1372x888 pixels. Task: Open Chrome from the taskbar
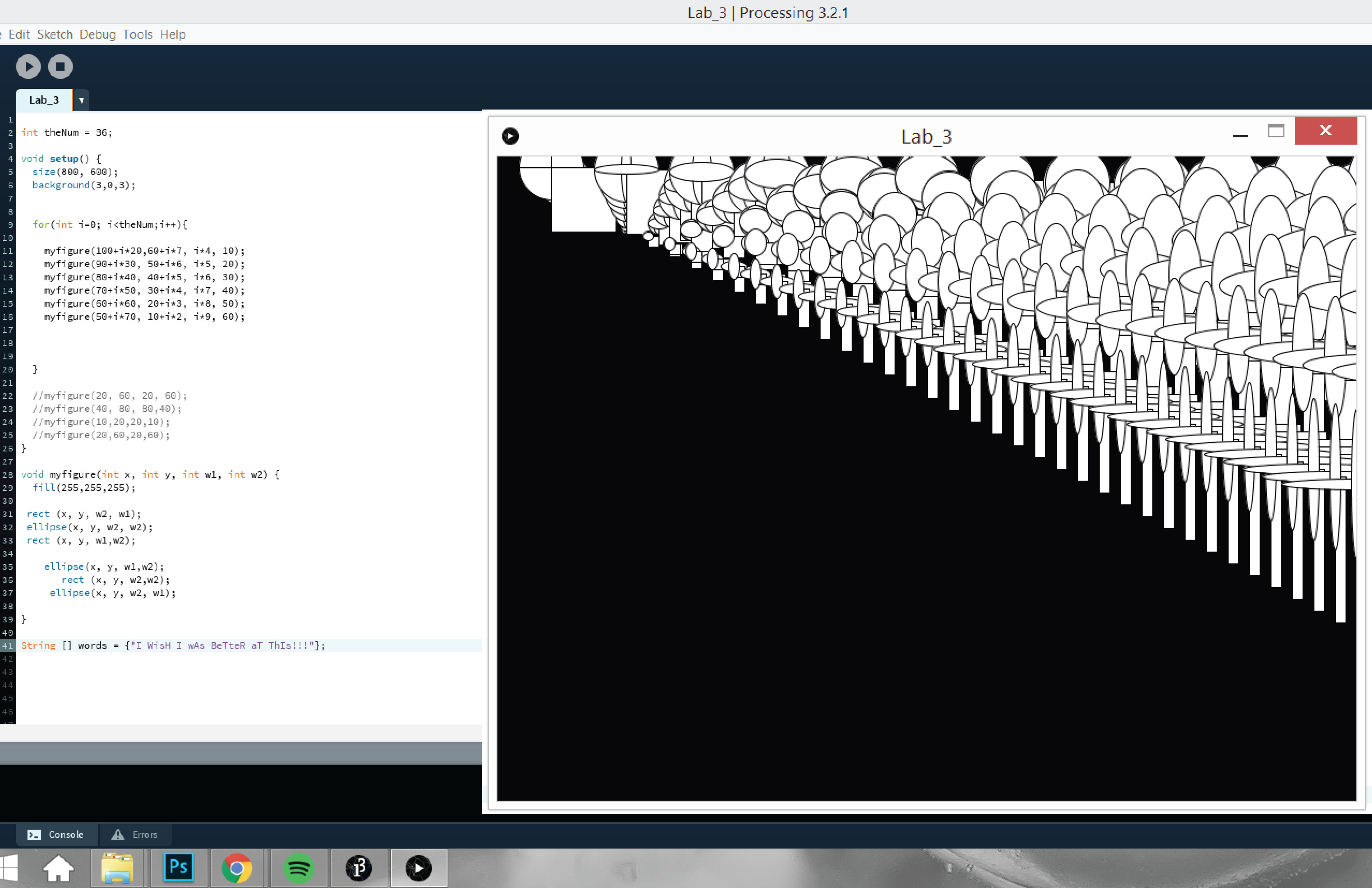[x=237, y=867]
